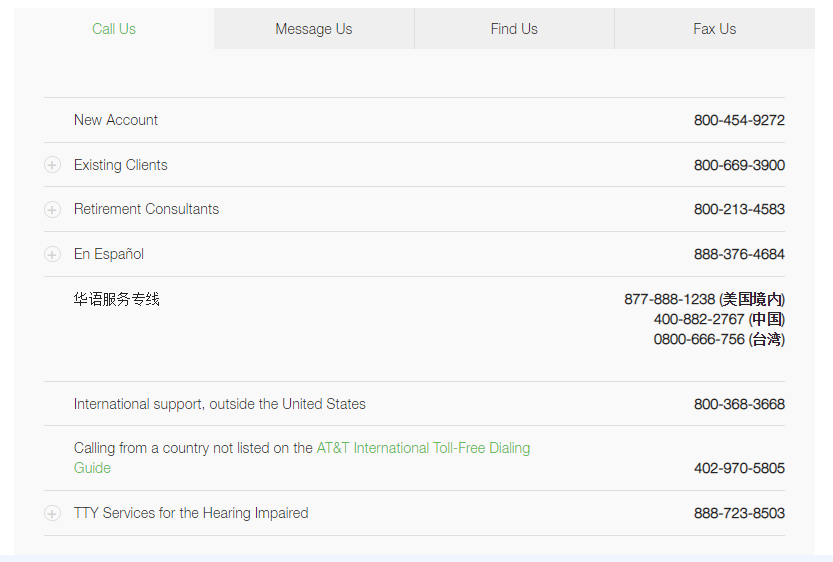Select the Call Us tab
Screen dimensions: 833x562
click(x=114, y=29)
